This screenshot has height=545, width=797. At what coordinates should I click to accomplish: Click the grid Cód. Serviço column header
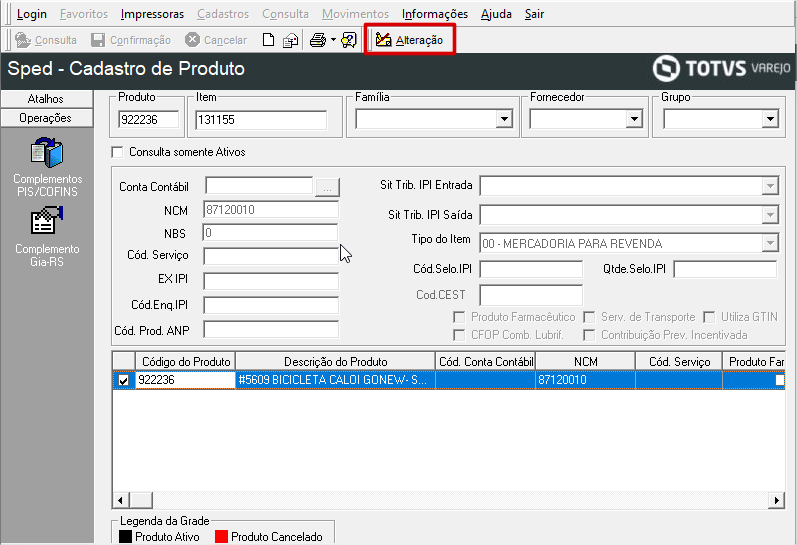pyautogui.click(x=679, y=361)
